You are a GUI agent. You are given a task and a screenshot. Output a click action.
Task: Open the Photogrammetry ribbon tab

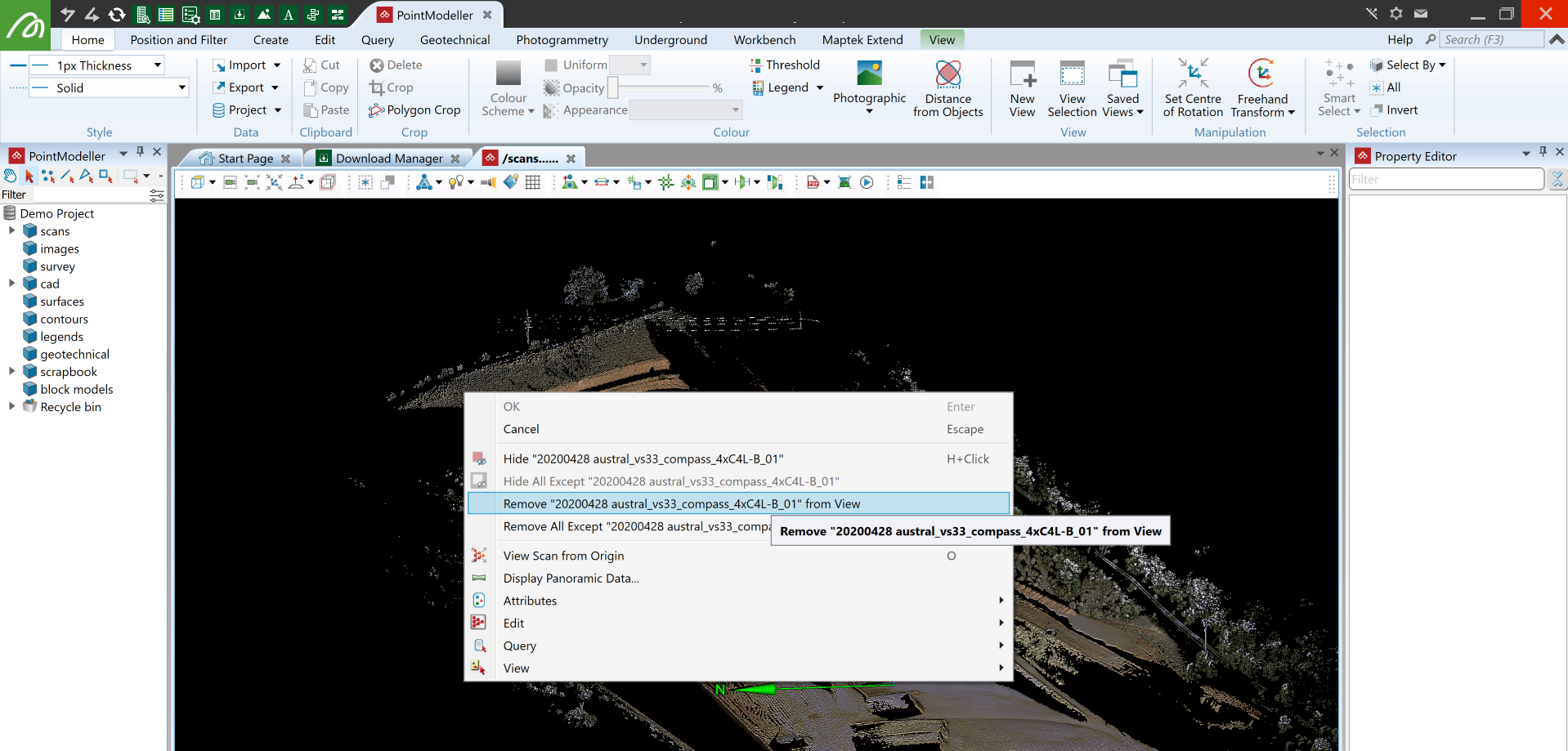tap(562, 40)
